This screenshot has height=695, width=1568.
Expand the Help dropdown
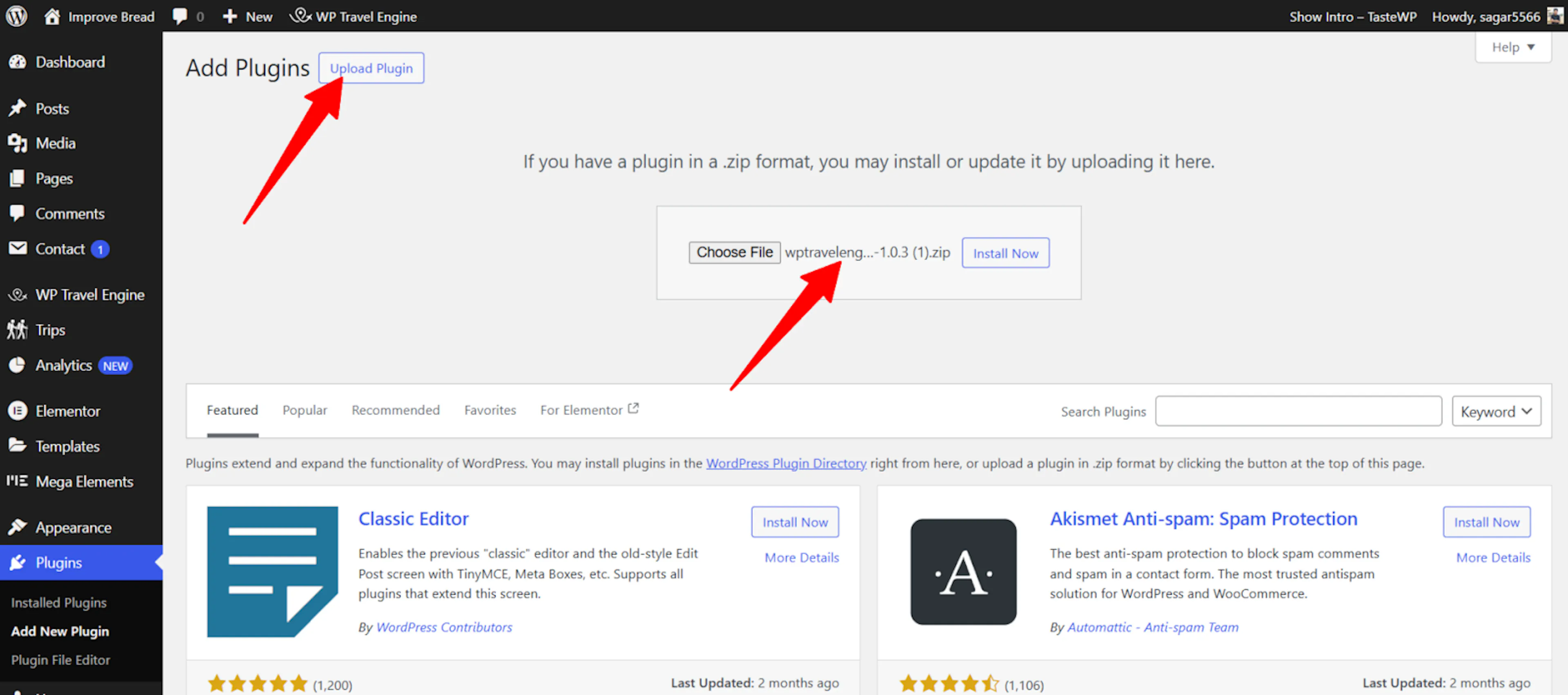1512,47
